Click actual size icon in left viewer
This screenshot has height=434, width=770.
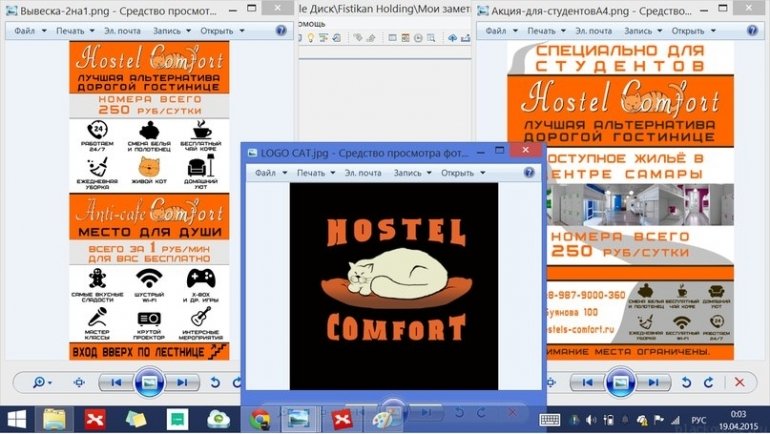80,382
